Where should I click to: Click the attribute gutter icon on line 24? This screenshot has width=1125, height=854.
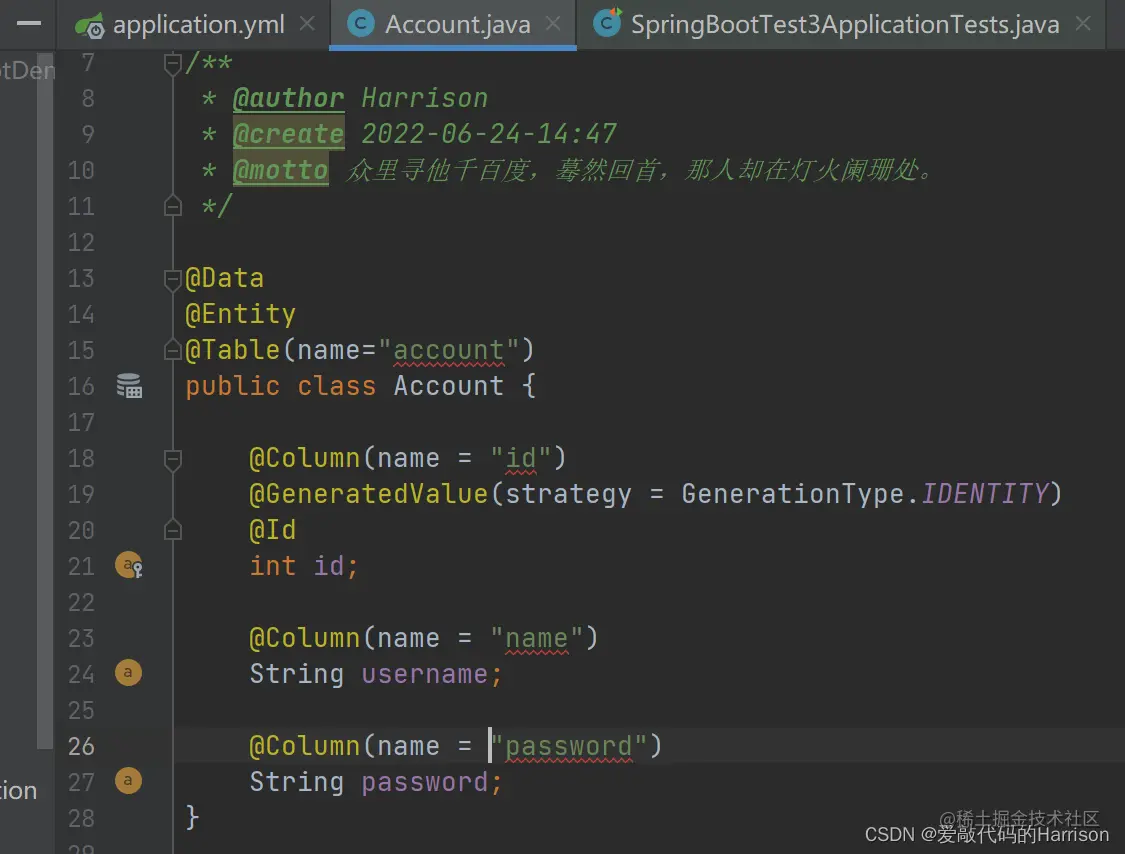(128, 672)
